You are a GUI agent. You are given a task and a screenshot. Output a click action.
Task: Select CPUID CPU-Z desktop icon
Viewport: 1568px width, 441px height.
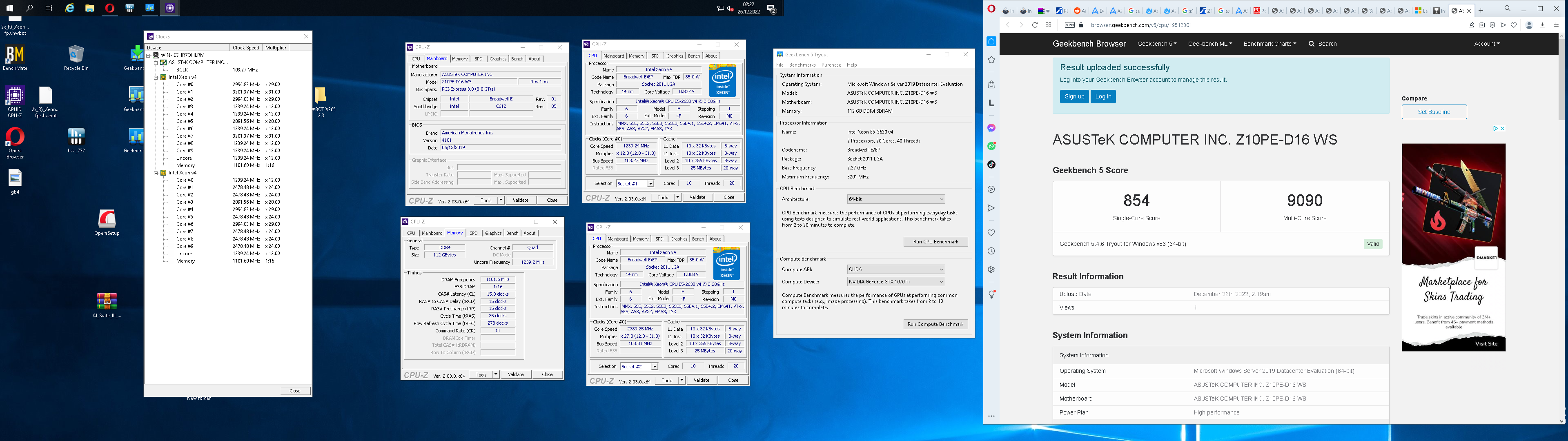(x=15, y=102)
